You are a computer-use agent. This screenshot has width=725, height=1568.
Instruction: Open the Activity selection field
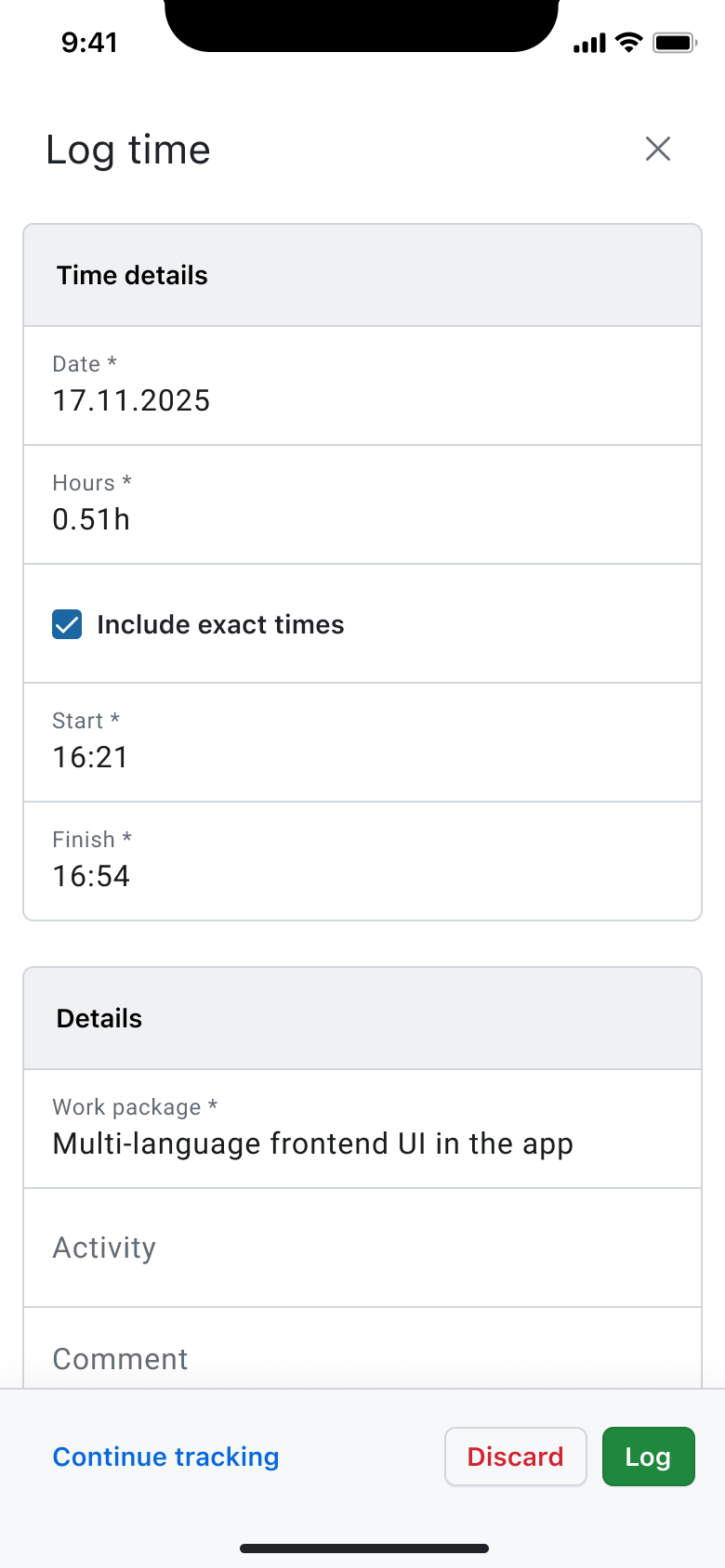pyautogui.click(x=362, y=1248)
